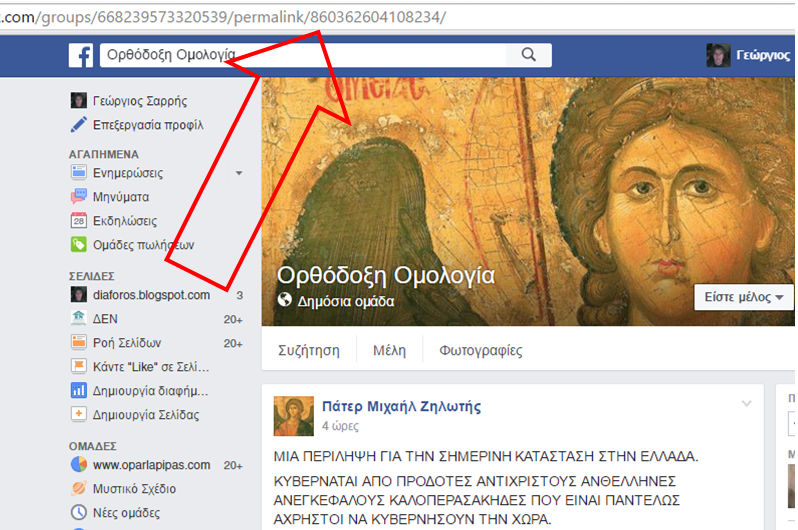The height and width of the screenshot is (530, 798).
Task: Open Επεξεργασία προφίλ pencil icon
Action: 78,125
